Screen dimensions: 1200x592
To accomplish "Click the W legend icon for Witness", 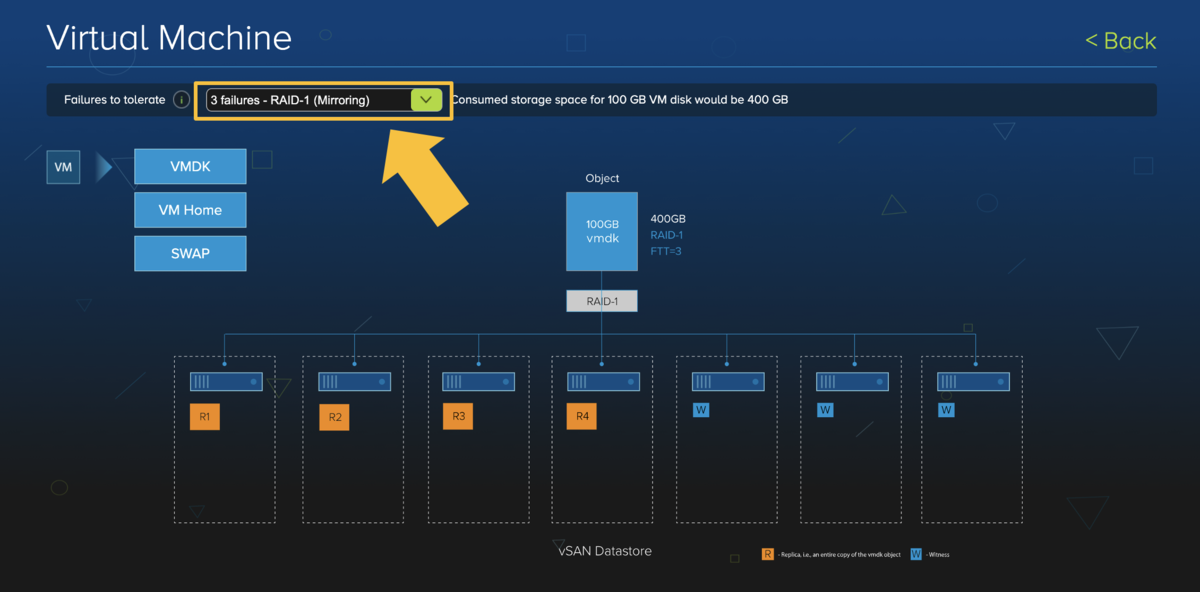I will tap(914, 553).
